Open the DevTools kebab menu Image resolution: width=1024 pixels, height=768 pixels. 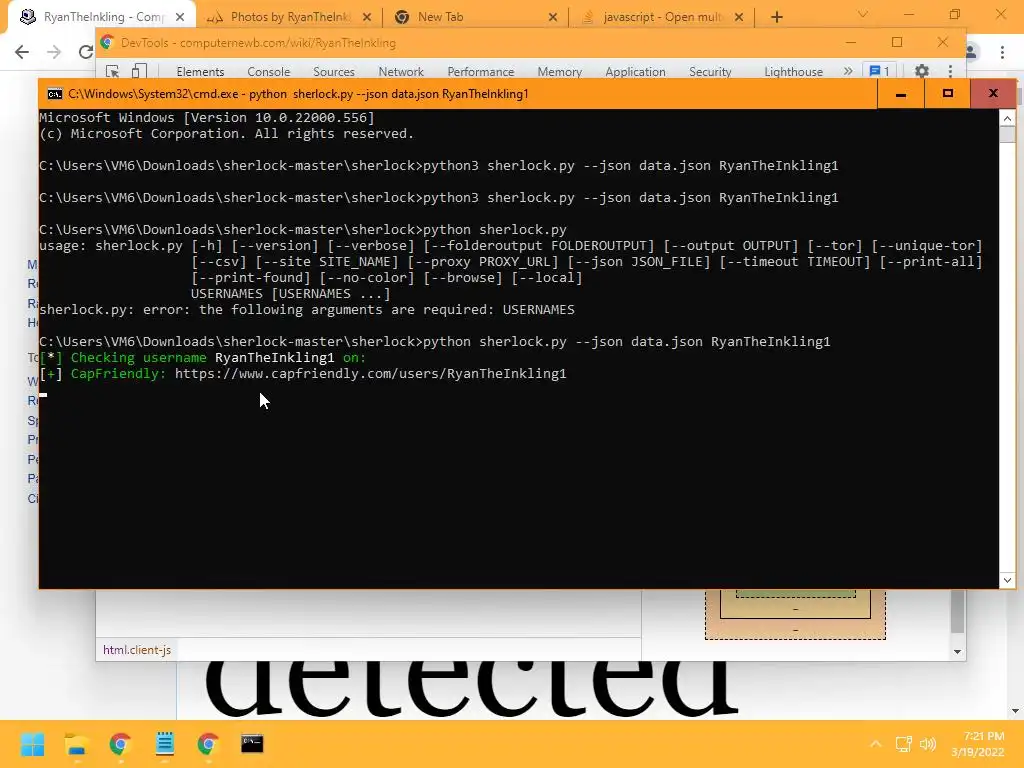coord(950,71)
